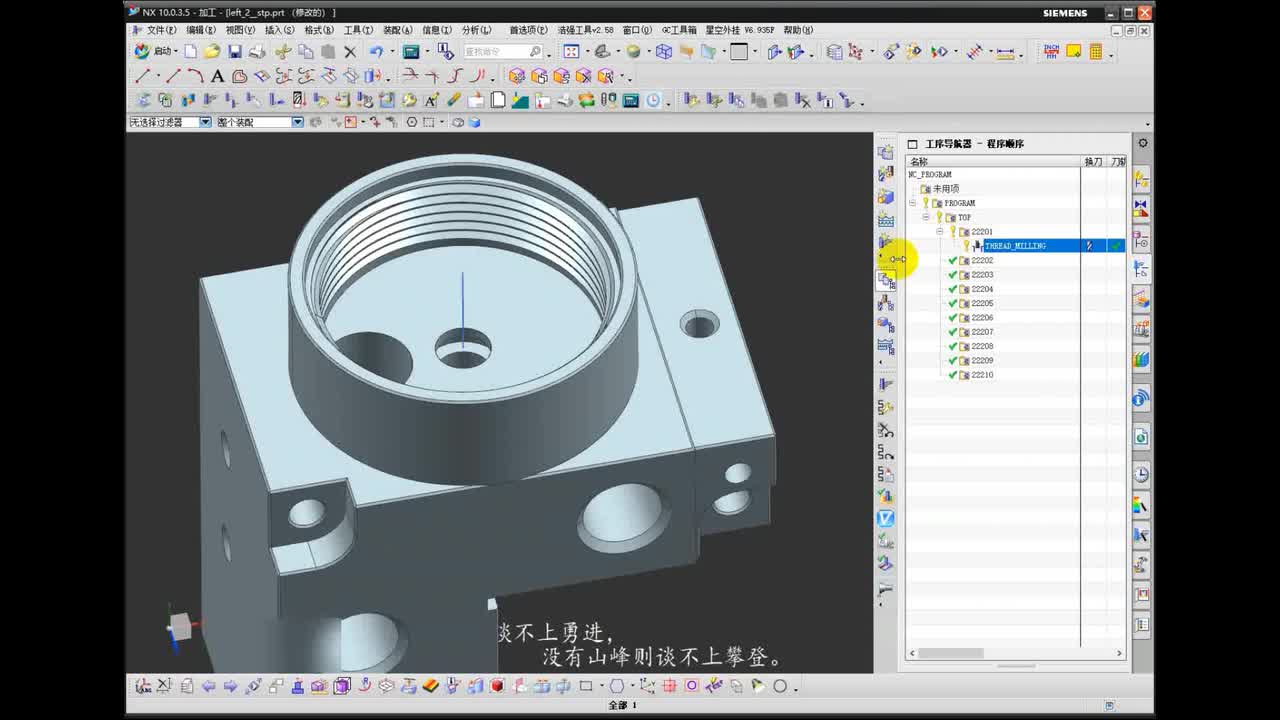
Task: Open the 工具(T) menu
Action: pyautogui.click(x=358, y=30)
